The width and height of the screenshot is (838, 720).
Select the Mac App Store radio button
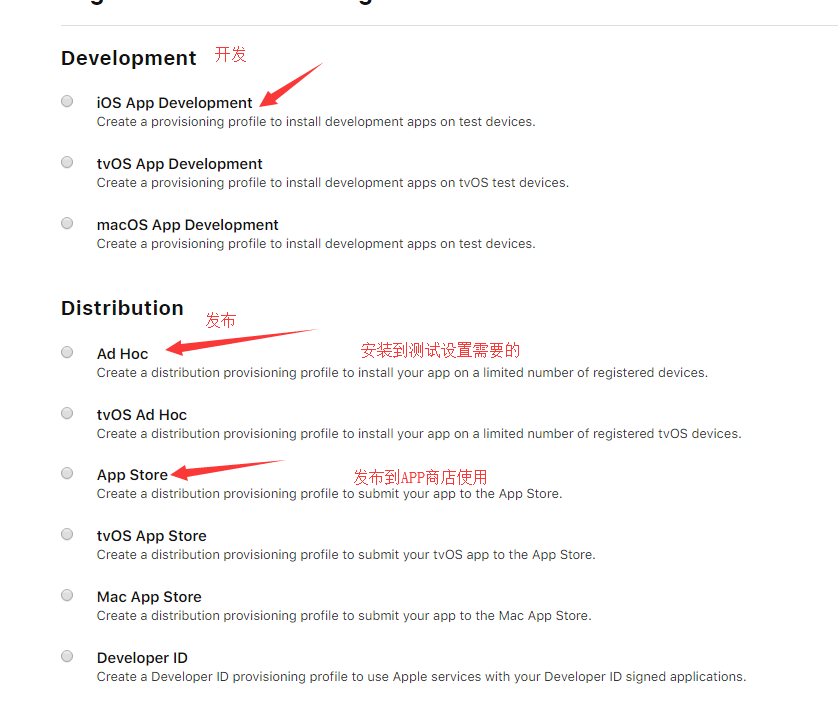pyautogui.click(x=66, y=594)
